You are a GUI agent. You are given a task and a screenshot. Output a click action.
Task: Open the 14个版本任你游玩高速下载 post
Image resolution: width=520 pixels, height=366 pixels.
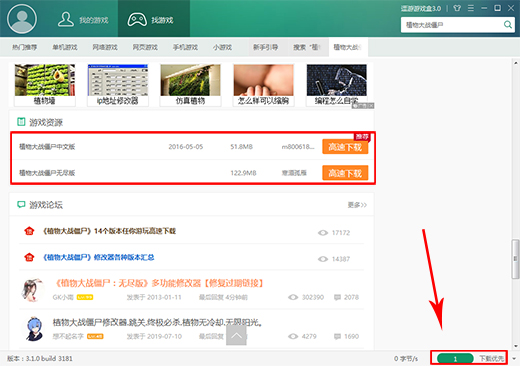(x=109, y=231)
